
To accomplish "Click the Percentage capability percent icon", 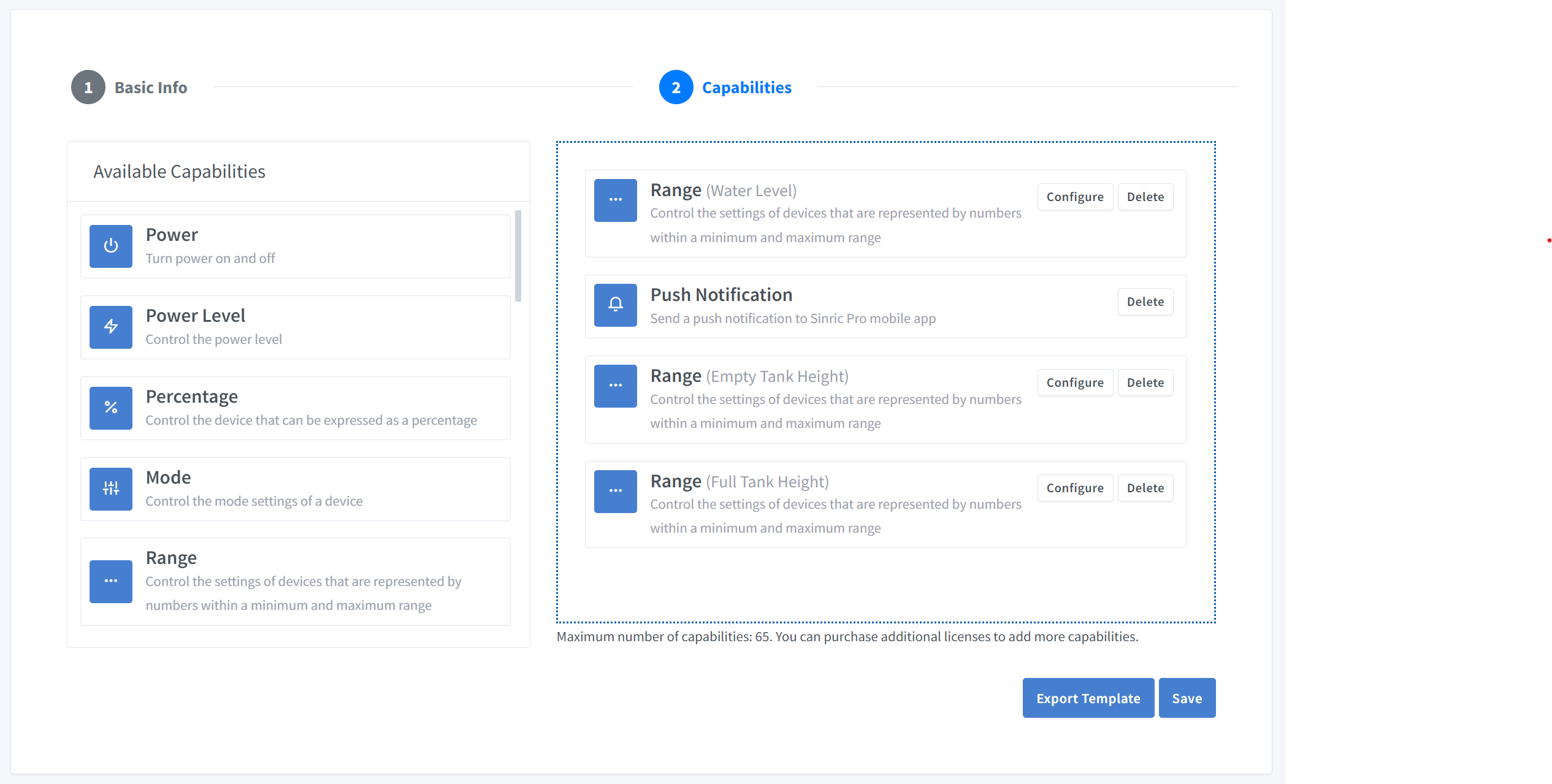I will (110, 408).
